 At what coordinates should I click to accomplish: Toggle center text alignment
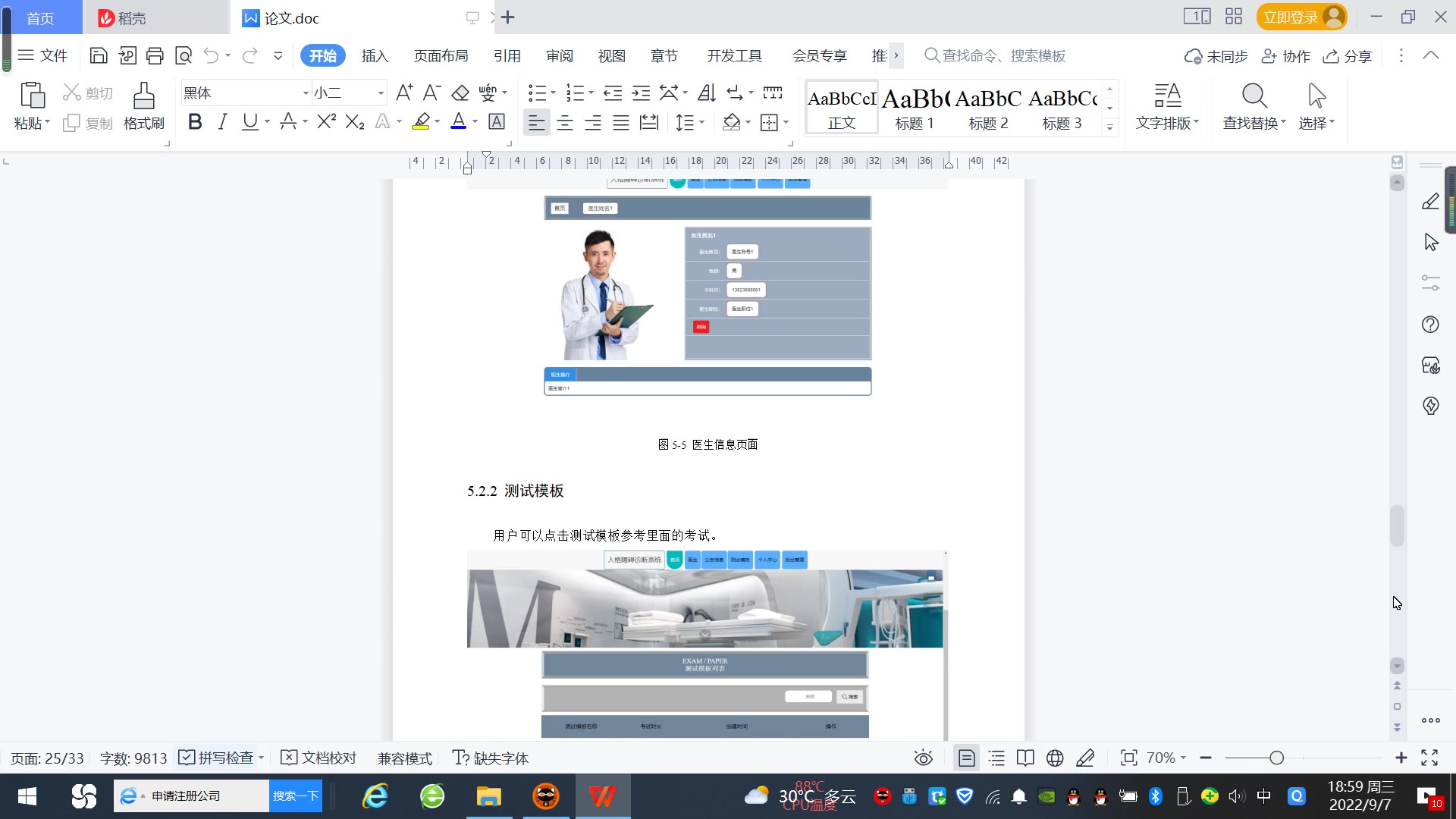point(565,122)
